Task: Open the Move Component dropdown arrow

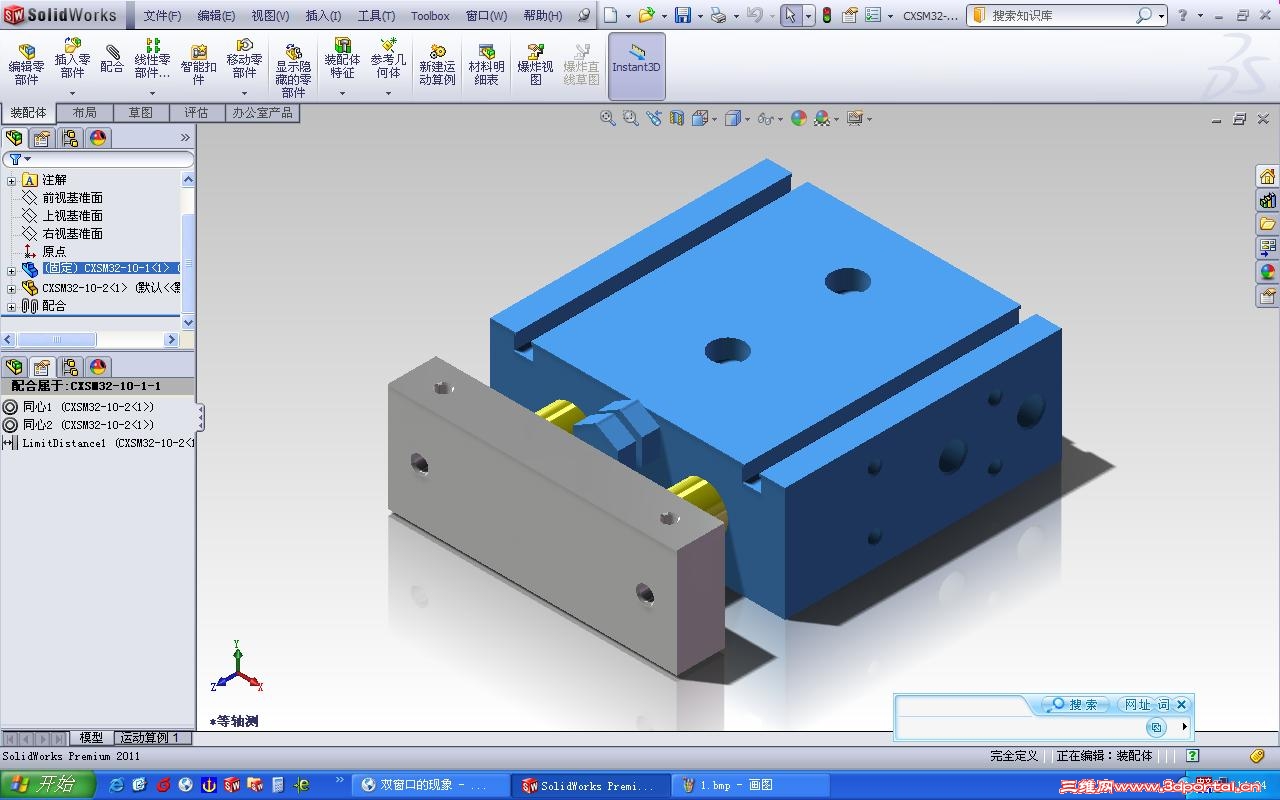Action: [x=244, y=93]
